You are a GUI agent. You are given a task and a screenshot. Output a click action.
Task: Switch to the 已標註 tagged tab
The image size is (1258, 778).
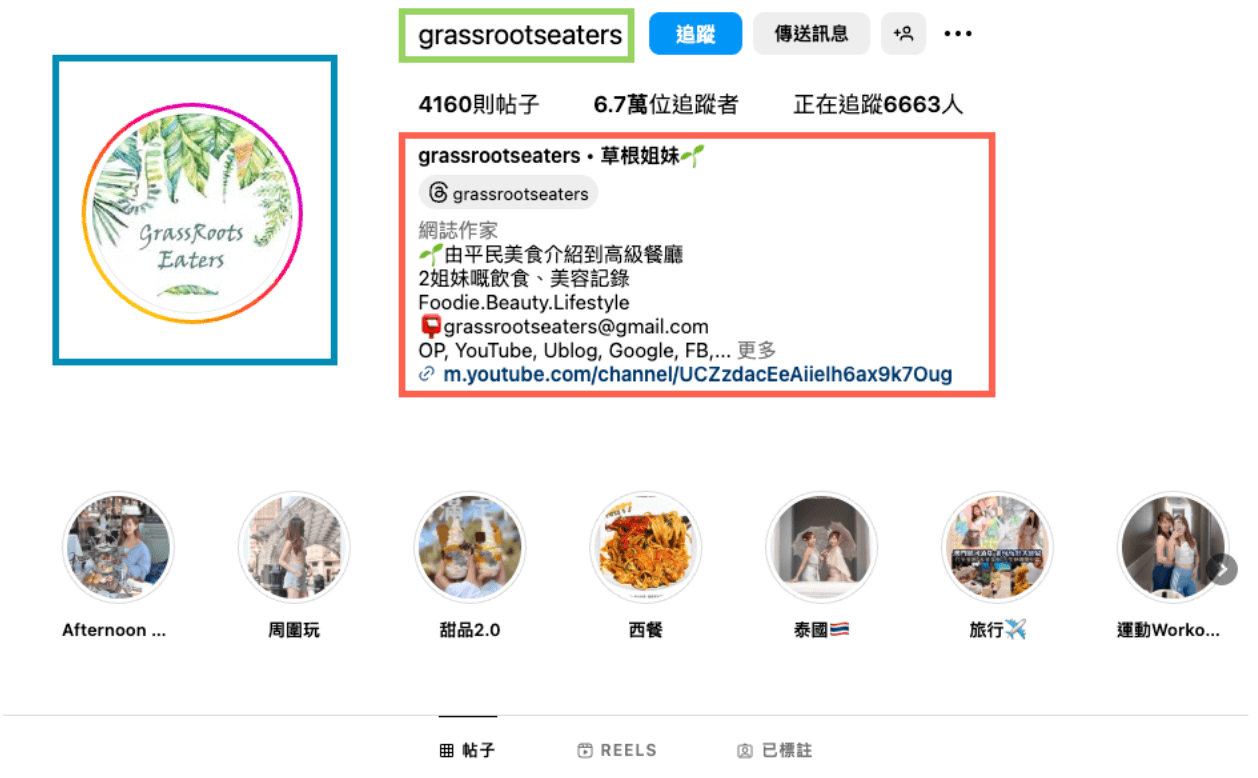775,750
